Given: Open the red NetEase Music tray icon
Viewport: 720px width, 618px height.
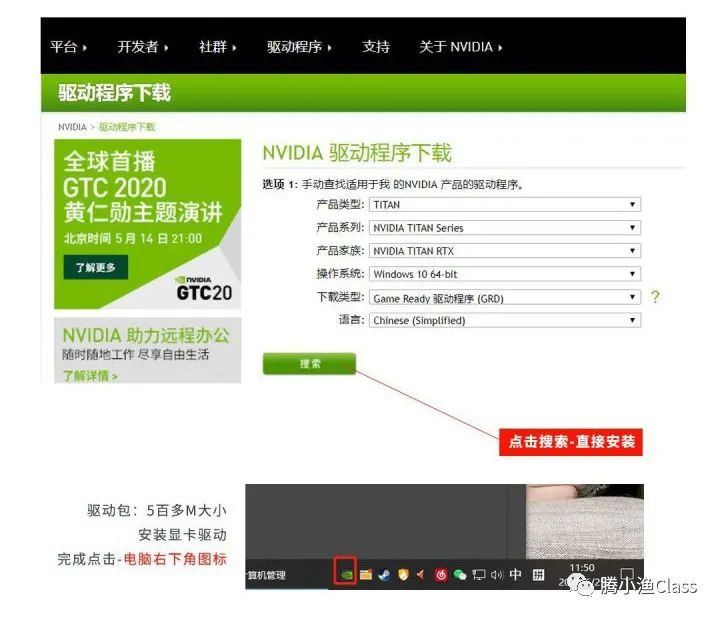Looking at the screenshot, I should 441,574.
